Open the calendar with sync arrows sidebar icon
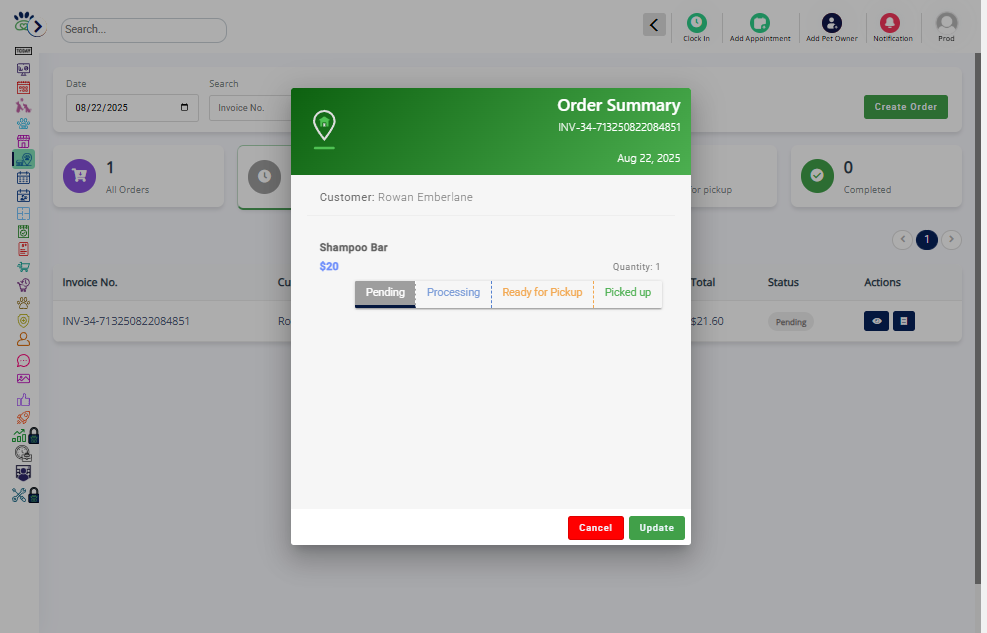The width and height of the screenshot is (987, 633). [x=23, y=196]
